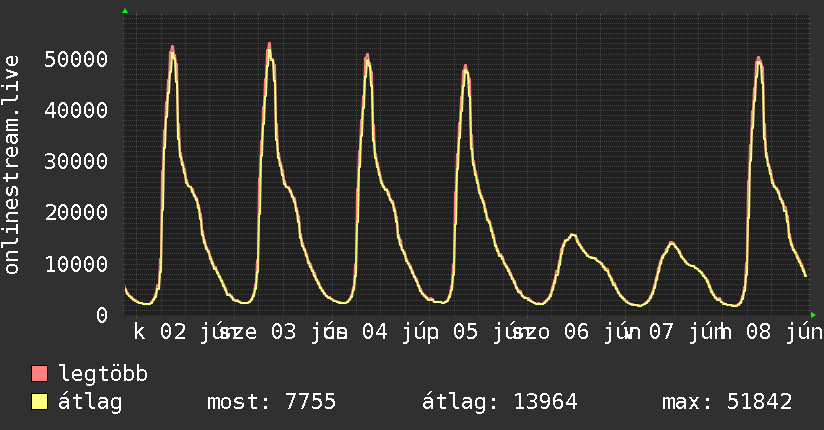Click the 06 date label on x-axis
This screenshot has height=430, width=824.
point(576,332)
